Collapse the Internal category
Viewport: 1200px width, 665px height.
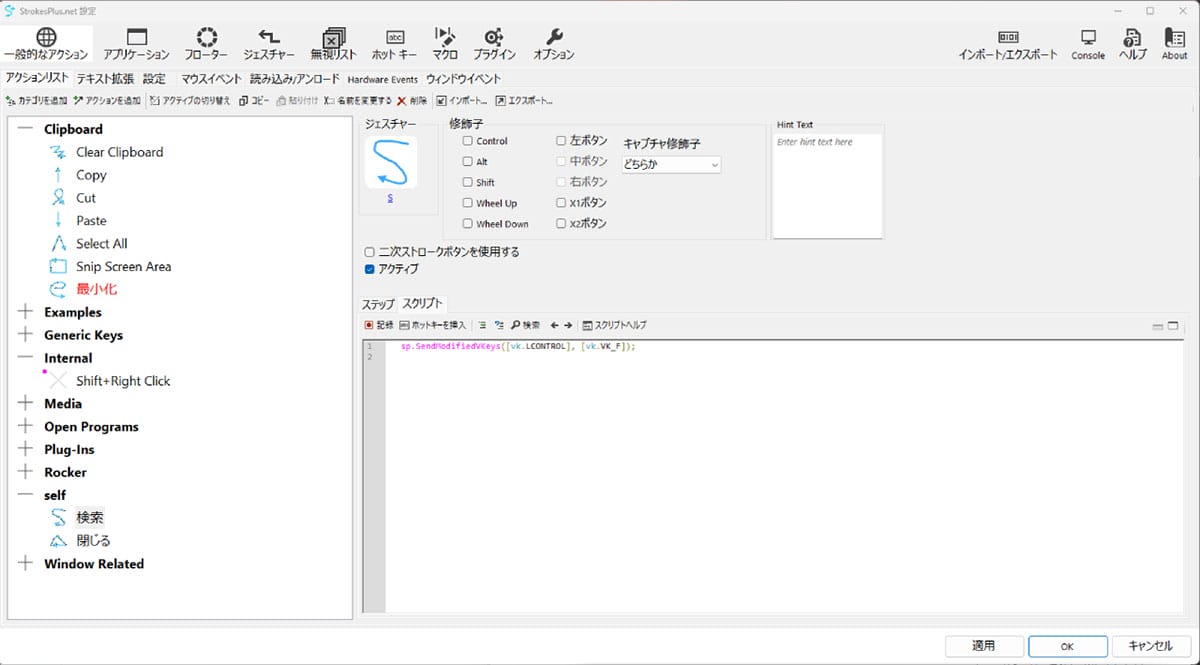pos(25,358)
